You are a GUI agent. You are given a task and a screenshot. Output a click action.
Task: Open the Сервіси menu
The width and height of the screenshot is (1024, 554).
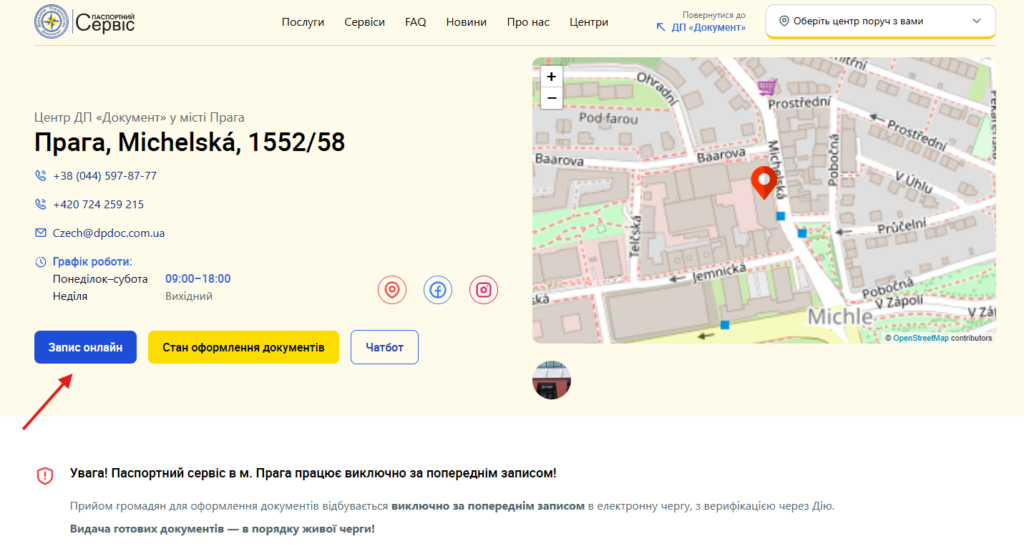(x=364, y=22)
